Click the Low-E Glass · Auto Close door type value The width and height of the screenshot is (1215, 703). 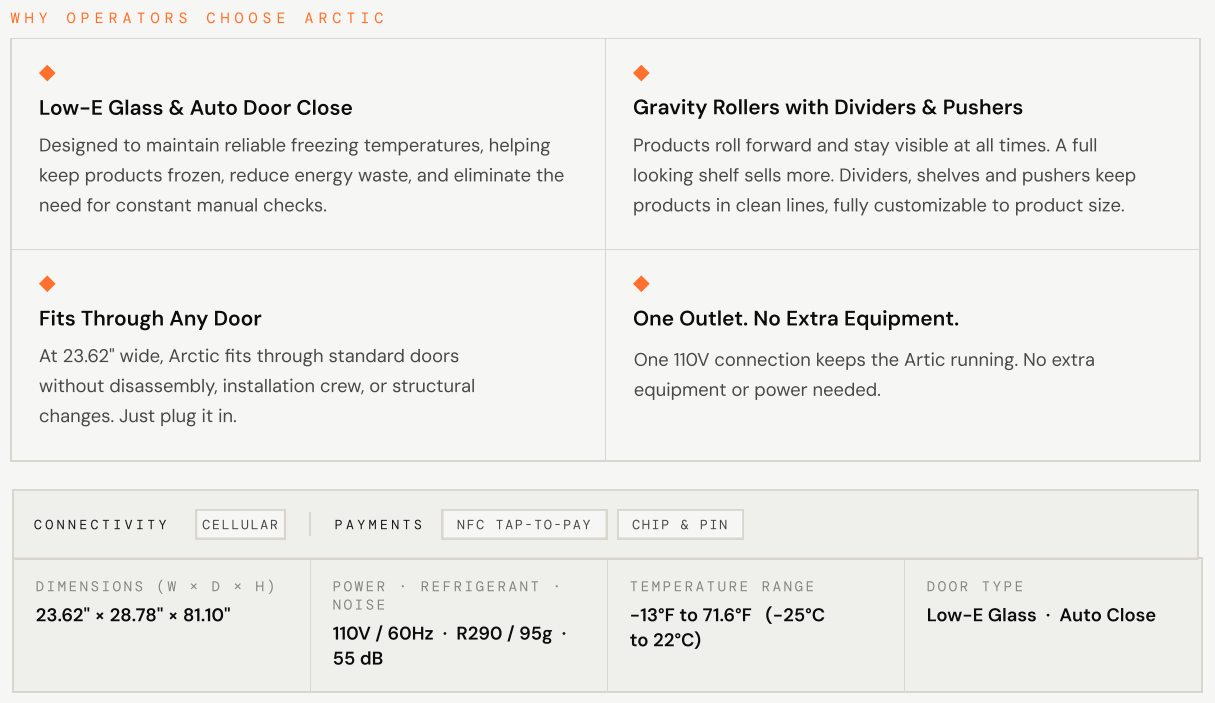1041,615
